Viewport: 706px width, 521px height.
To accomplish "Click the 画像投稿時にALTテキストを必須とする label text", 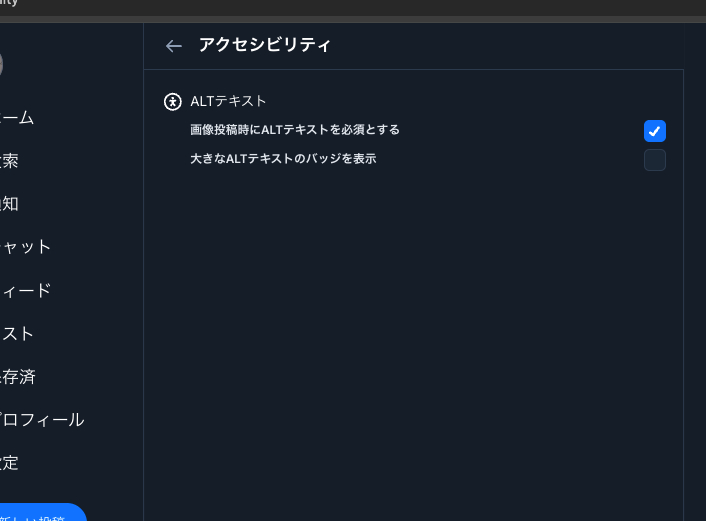I will tap(294, 130).
